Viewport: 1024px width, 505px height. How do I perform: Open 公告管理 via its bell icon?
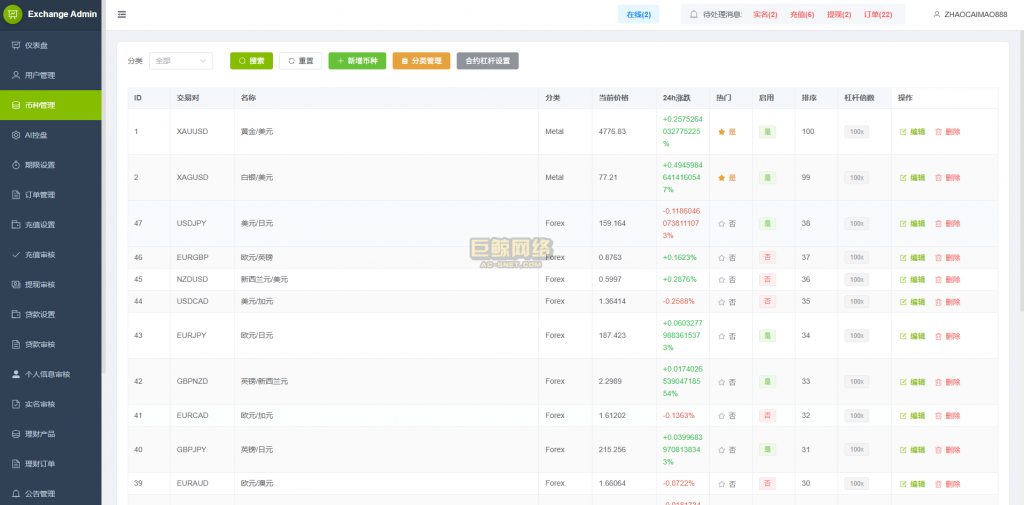(x=16, y=494)
